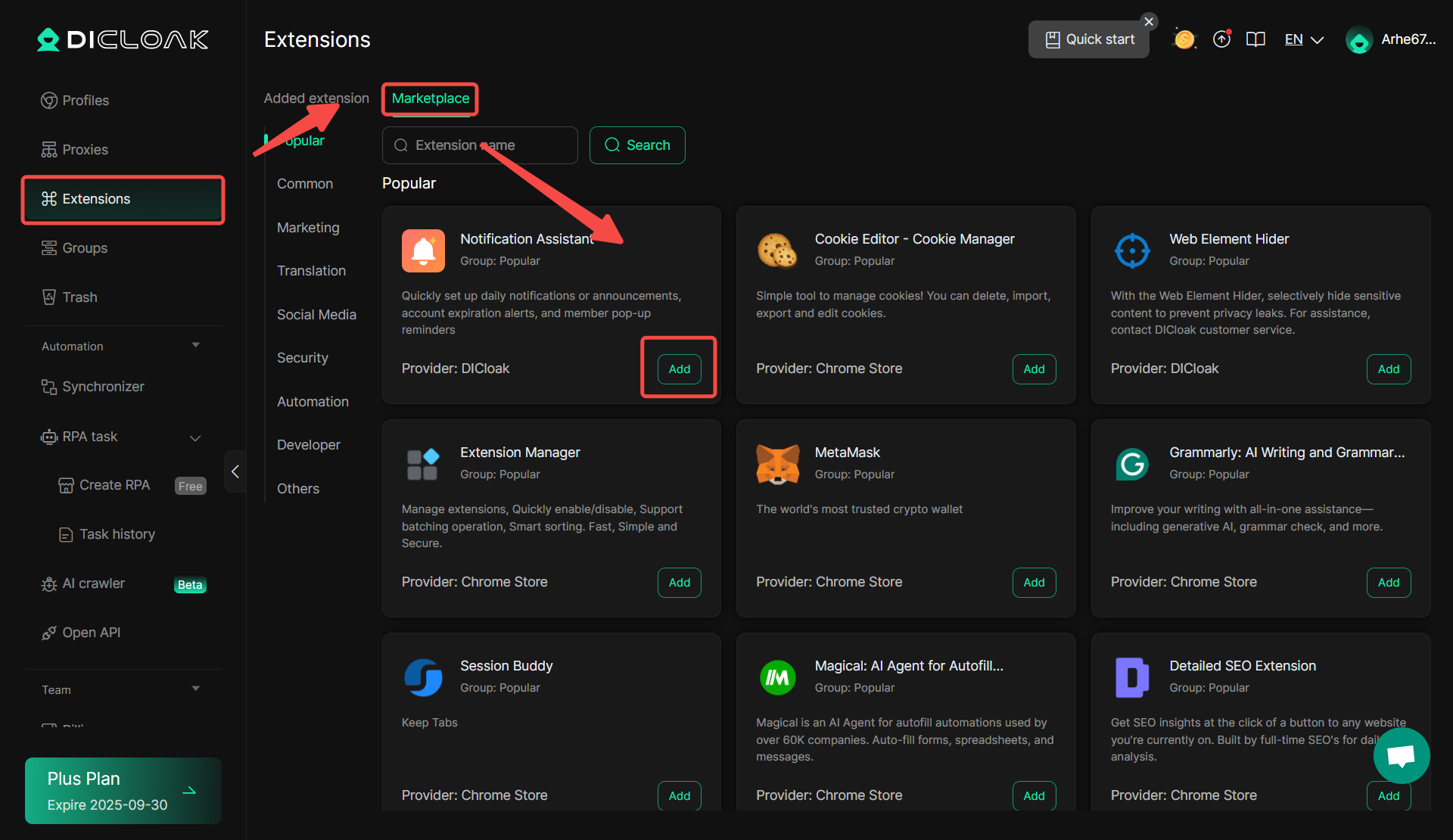Click the Session Buddy icon
The width and height of the screenshot is (1453, 840).
coord(423,677)
